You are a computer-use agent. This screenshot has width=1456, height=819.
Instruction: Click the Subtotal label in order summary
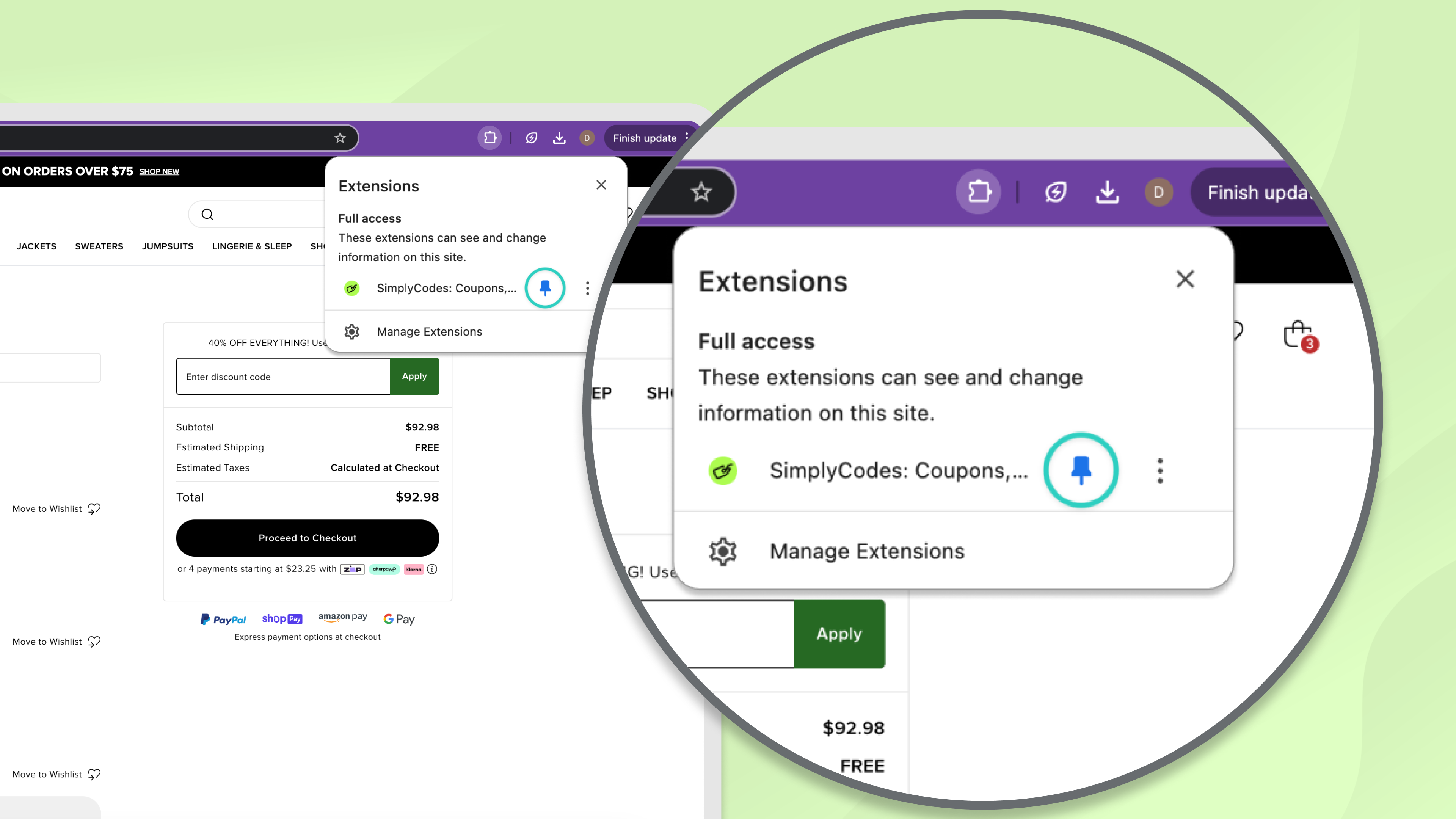coord(195,427)
